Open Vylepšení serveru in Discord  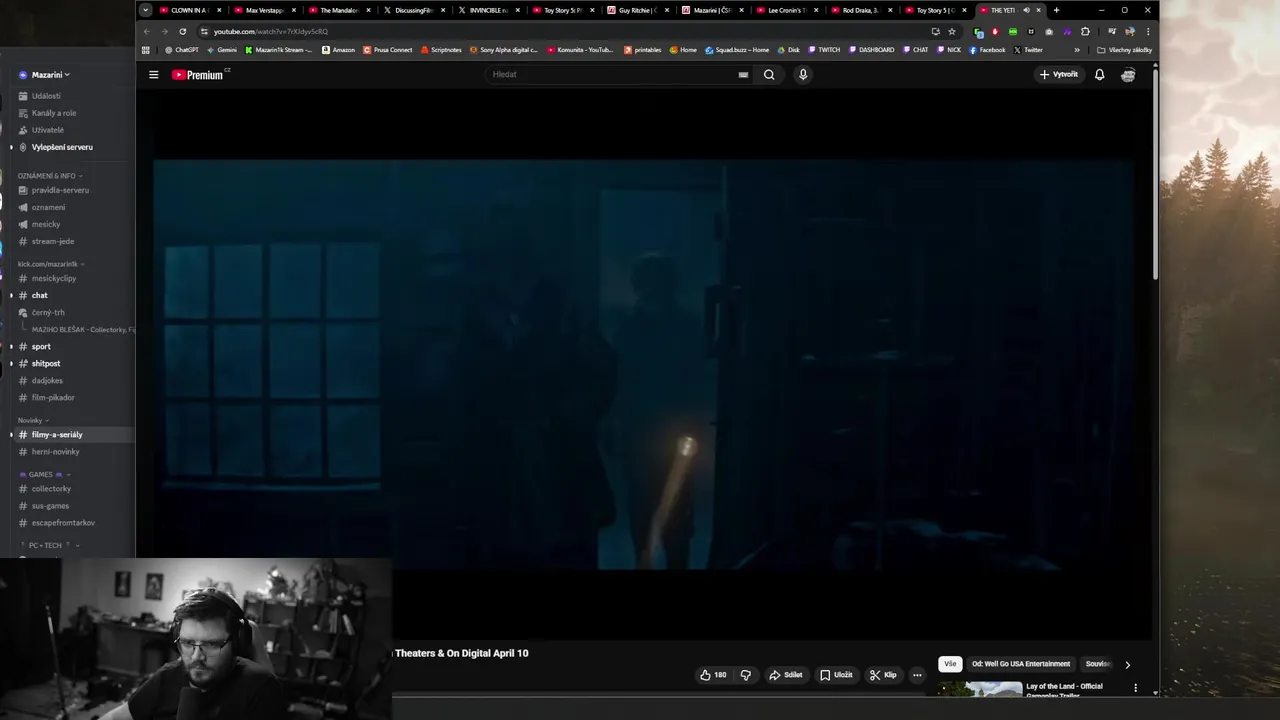[62, 147]
